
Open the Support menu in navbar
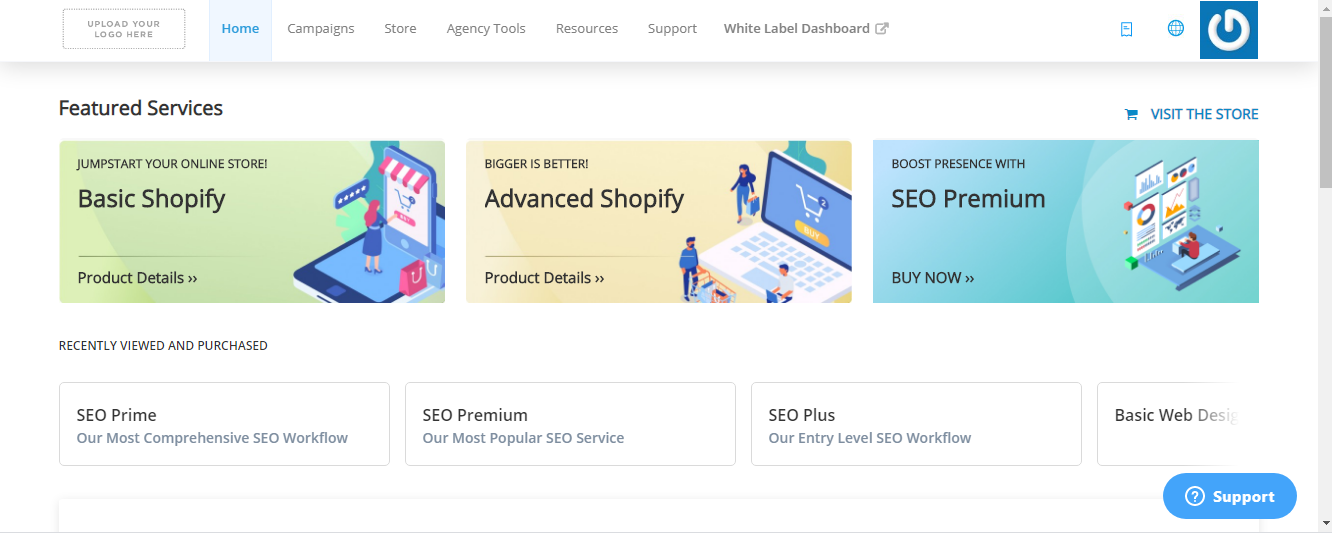pos(672,29)
